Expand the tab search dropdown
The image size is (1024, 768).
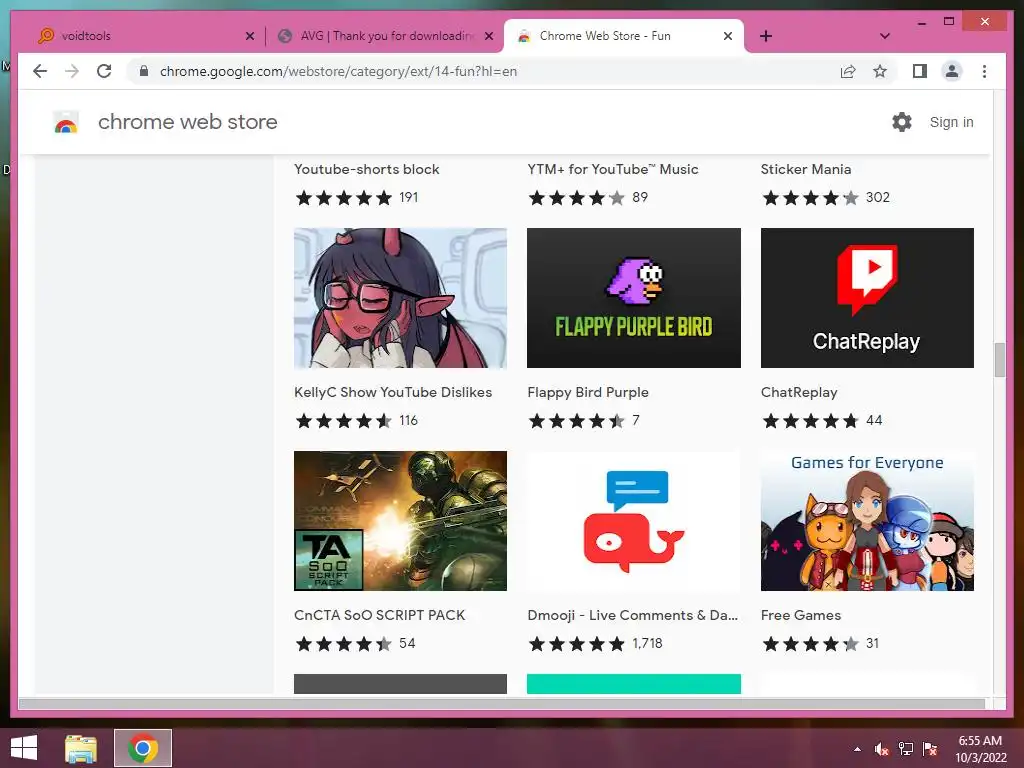pos(885,36)
